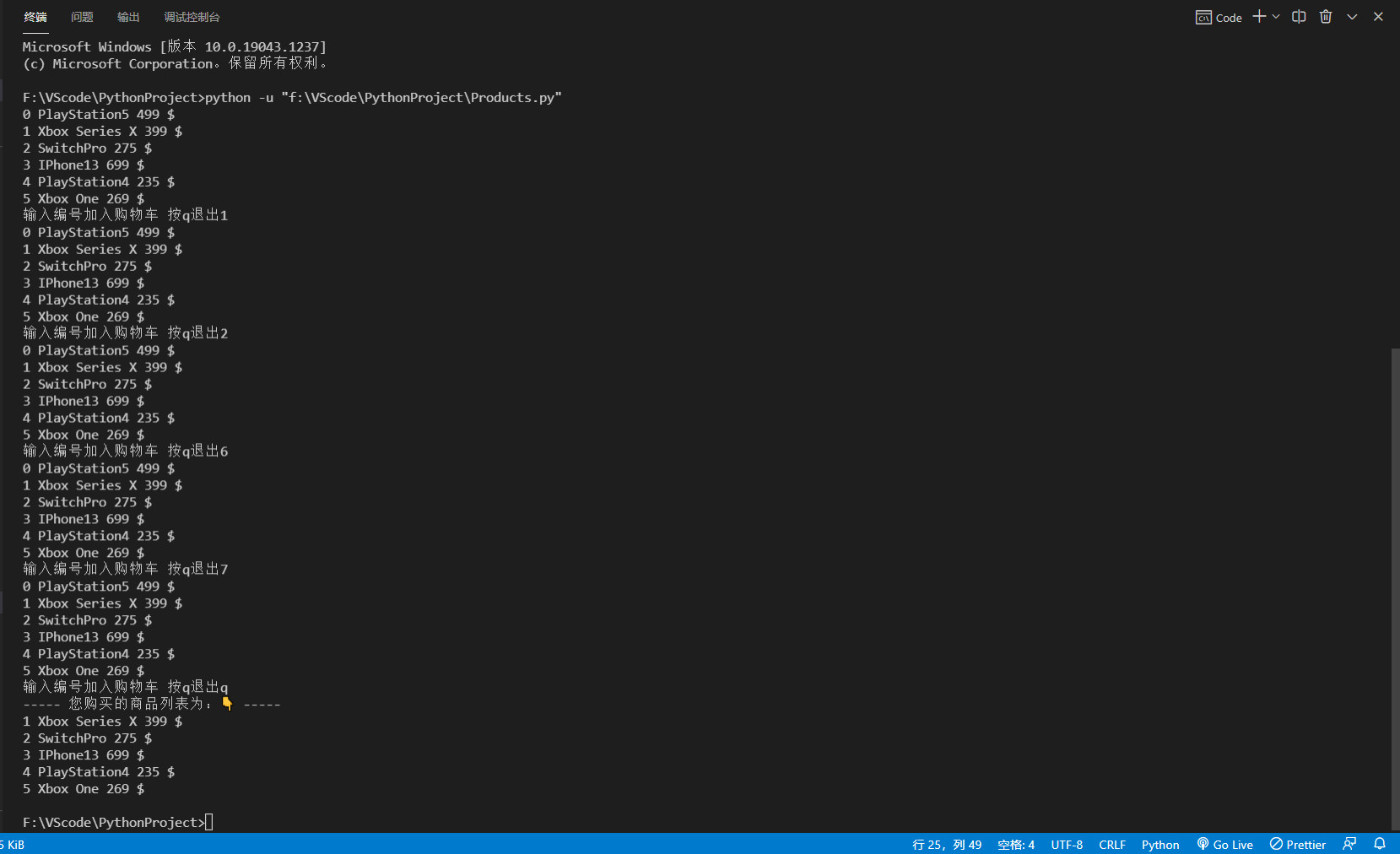Click the Microsoft Windows version line

(175, 46)
